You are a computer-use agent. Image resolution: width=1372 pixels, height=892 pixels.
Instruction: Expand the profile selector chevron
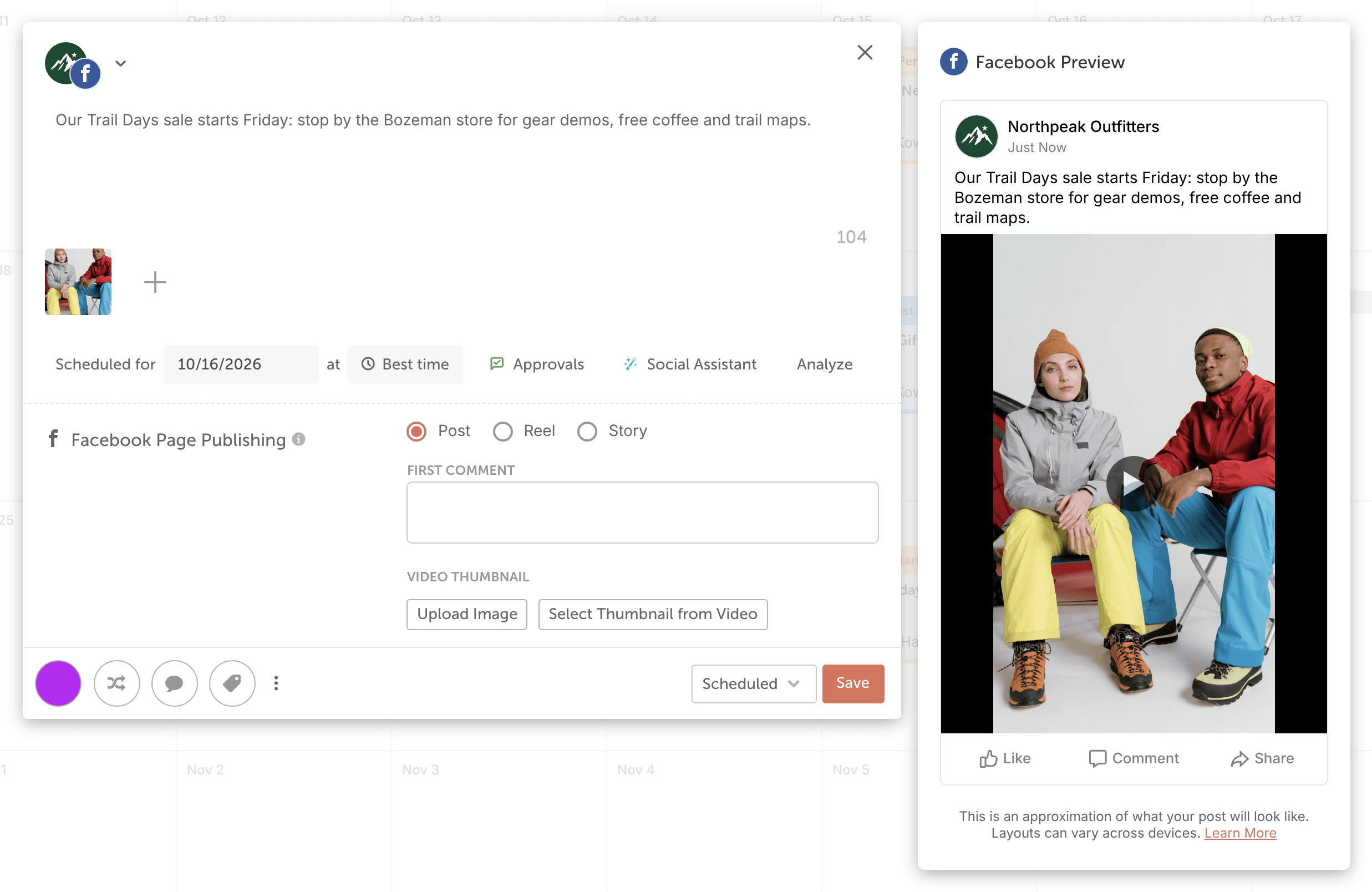(120, 63)
